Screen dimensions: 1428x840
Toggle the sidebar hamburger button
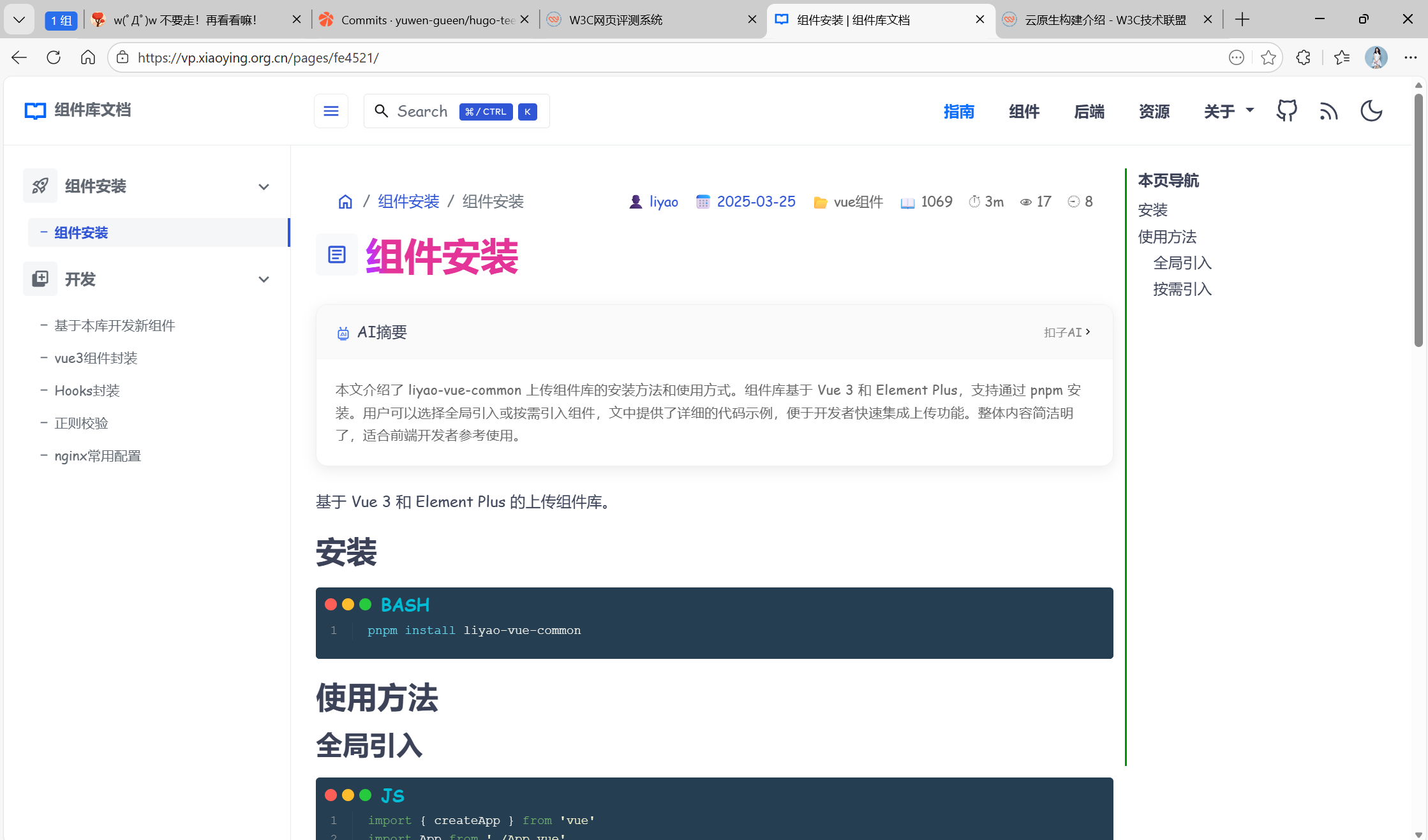pos(331,111)
